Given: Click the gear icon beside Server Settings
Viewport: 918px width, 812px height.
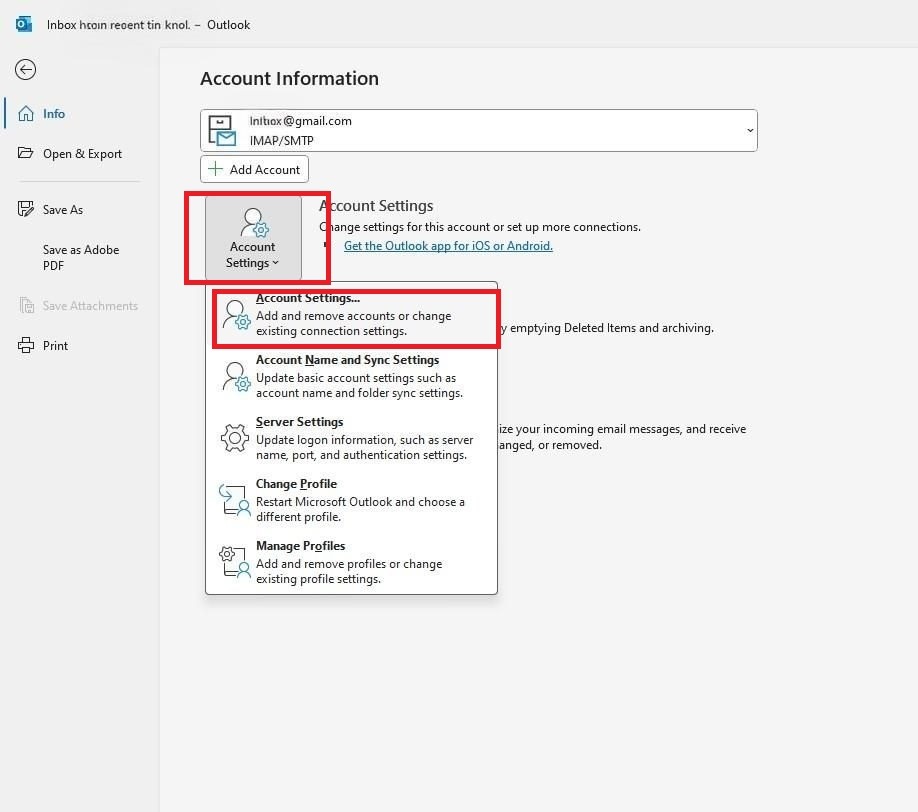Looking at the screenshot, I should point(235,438).
